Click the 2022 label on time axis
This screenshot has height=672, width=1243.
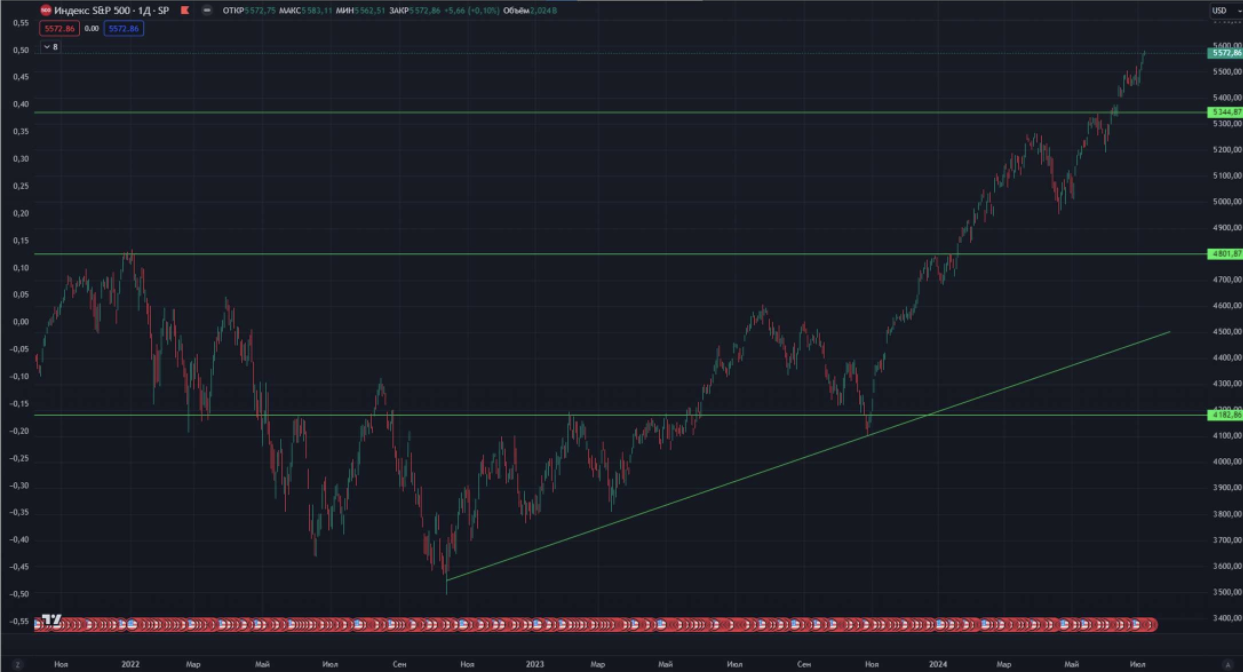[130, 664]
